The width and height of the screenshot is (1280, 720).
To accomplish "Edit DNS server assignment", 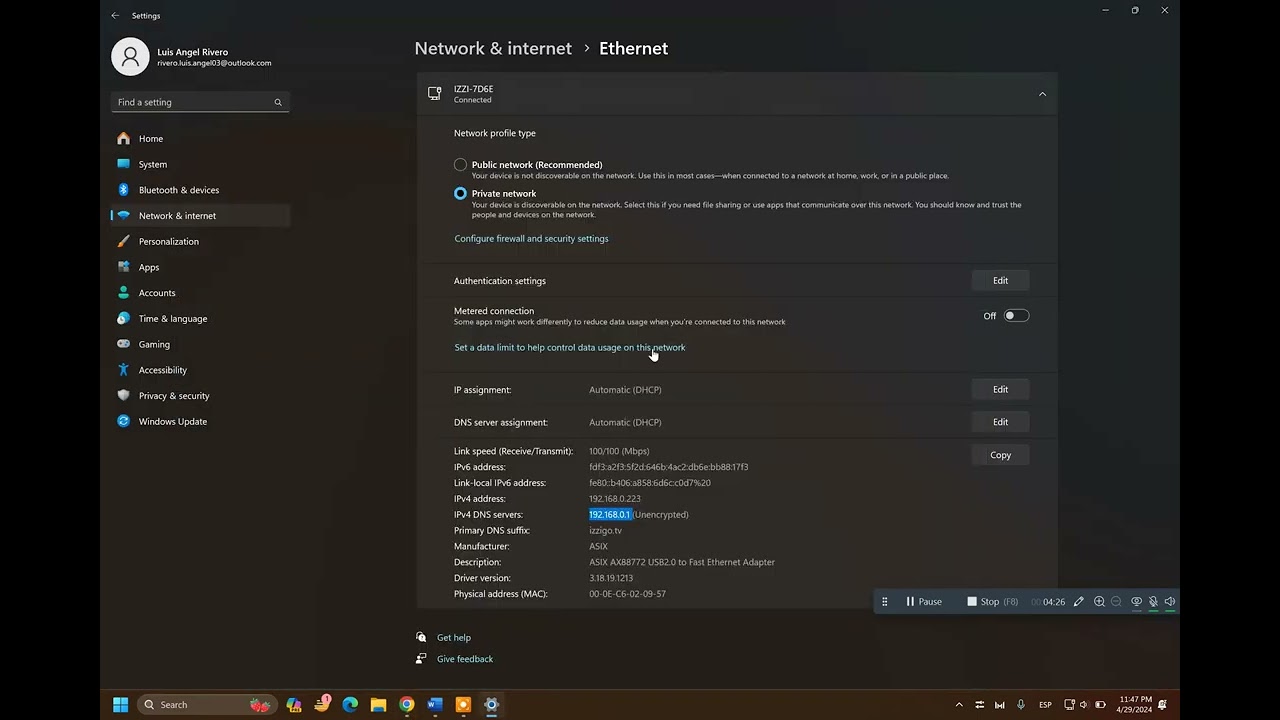I will point(1000,422).
